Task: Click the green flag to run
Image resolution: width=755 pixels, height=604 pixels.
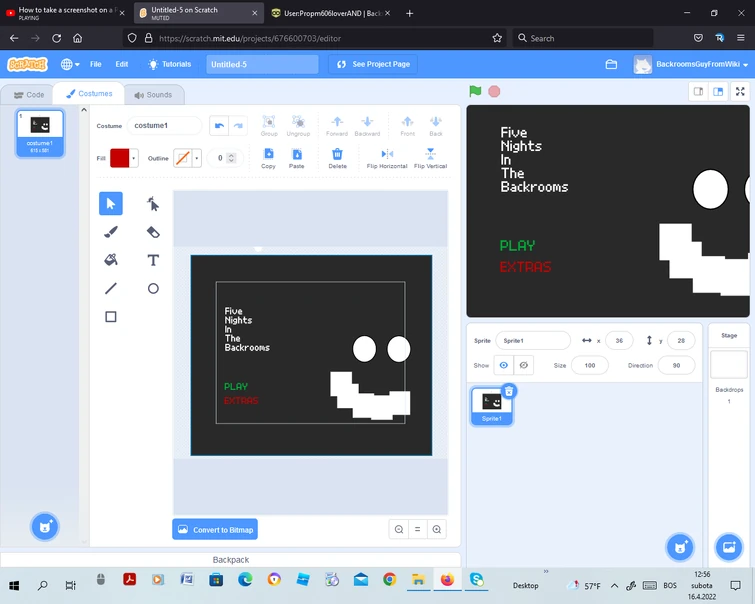Action: click(x=475, y=91)
